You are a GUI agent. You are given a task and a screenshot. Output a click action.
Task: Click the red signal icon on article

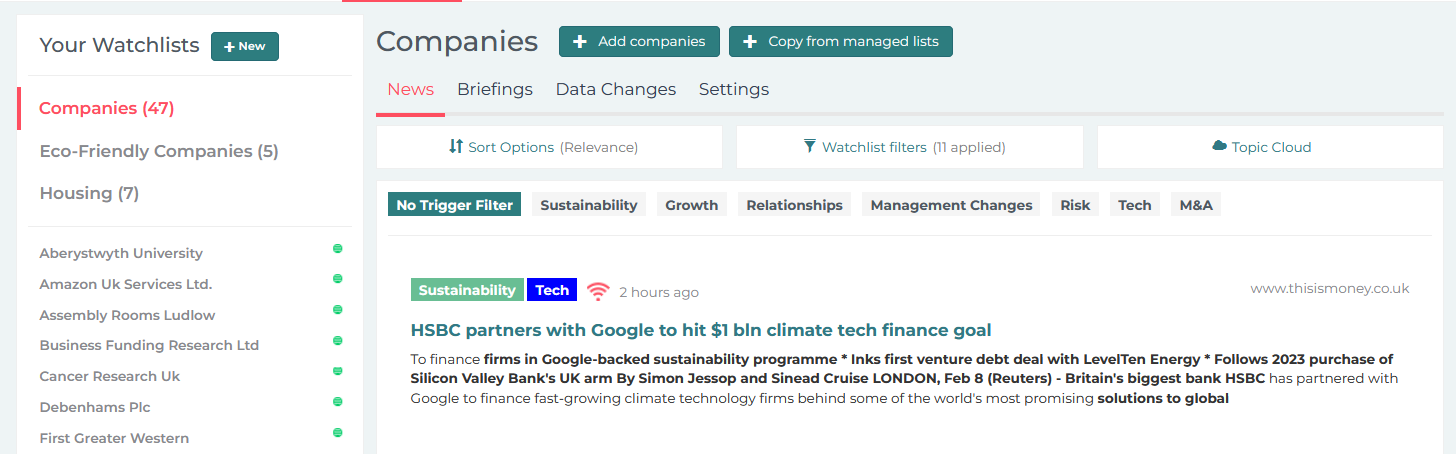[x=598, y=291]
